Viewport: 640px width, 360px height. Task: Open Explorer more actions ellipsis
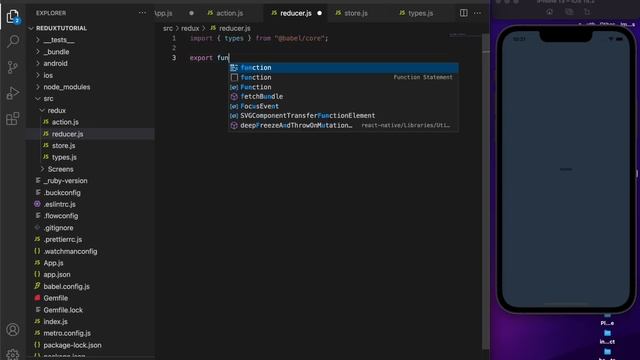coord(142,13)
